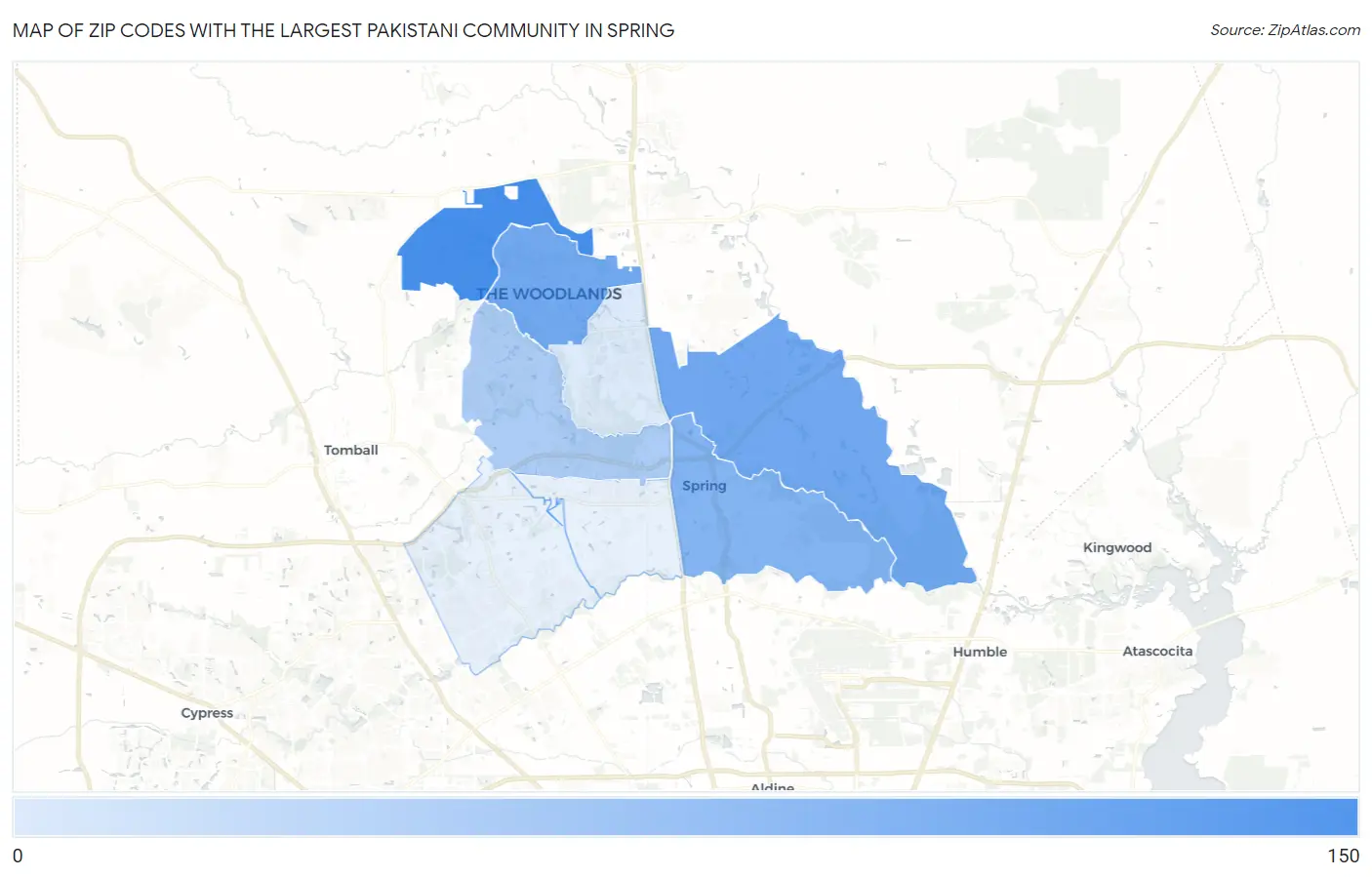
Task: Click the Cypress label on map
Action: [x=207, y=713]
